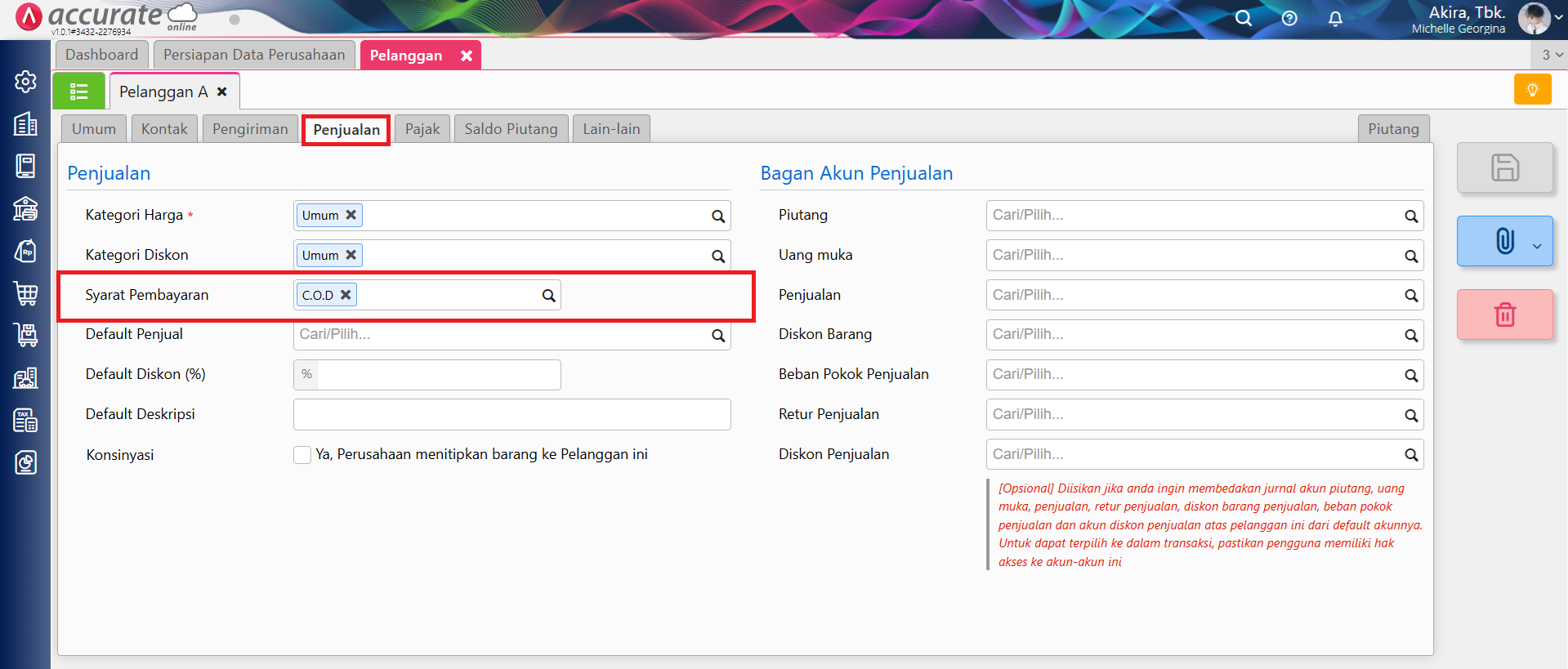This screenshot has width=1568, height=669.
Task: Click into the Default Deskripsi text field
Action: pos(511,415)
